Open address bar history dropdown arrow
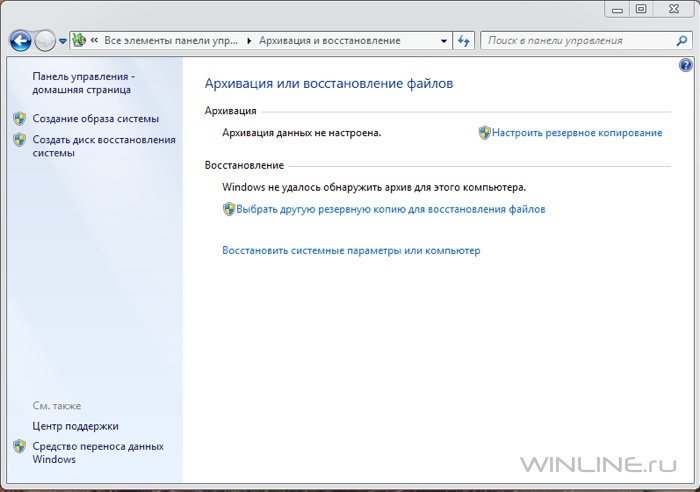This screenshot has width=700, height=492. 443,41
